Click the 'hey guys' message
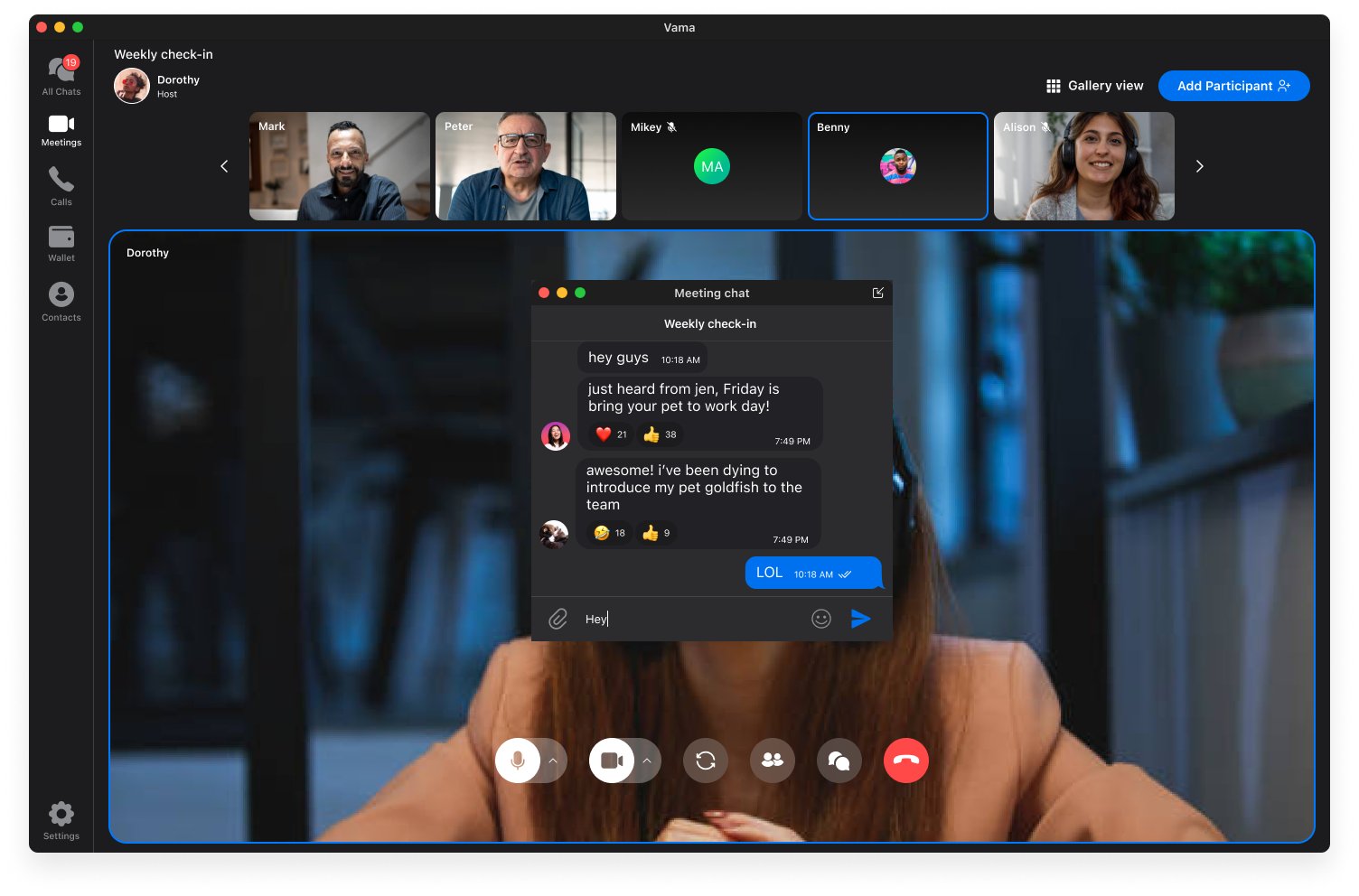The image size is (1359, 896). 642,358
